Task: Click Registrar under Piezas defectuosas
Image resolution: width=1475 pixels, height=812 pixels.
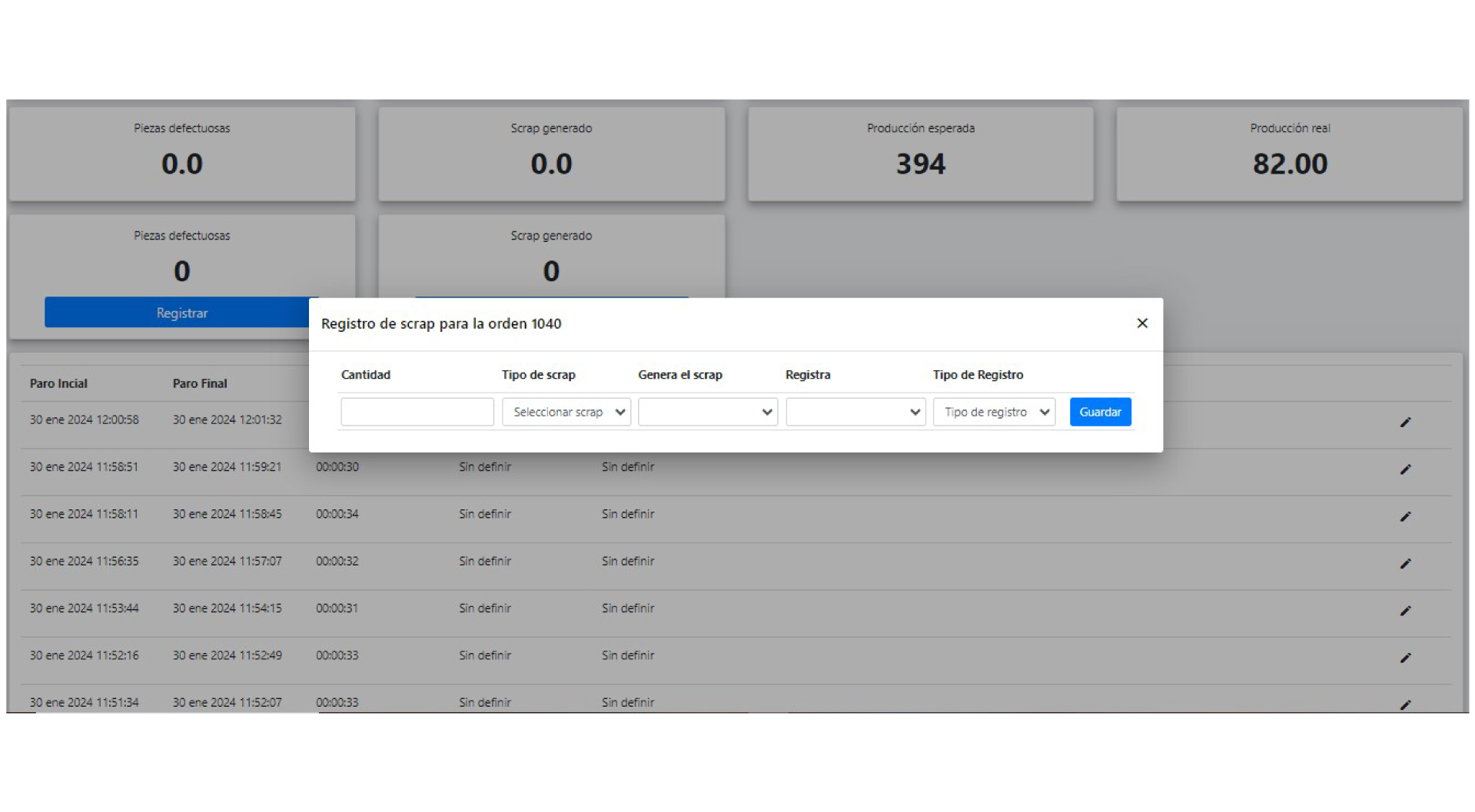Action: tap(181, 313)
